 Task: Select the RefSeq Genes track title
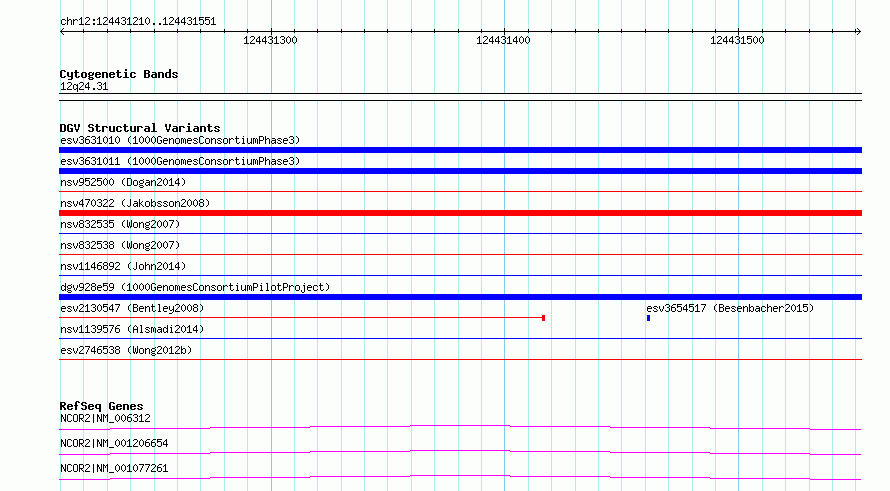click(x=102, y=406)
